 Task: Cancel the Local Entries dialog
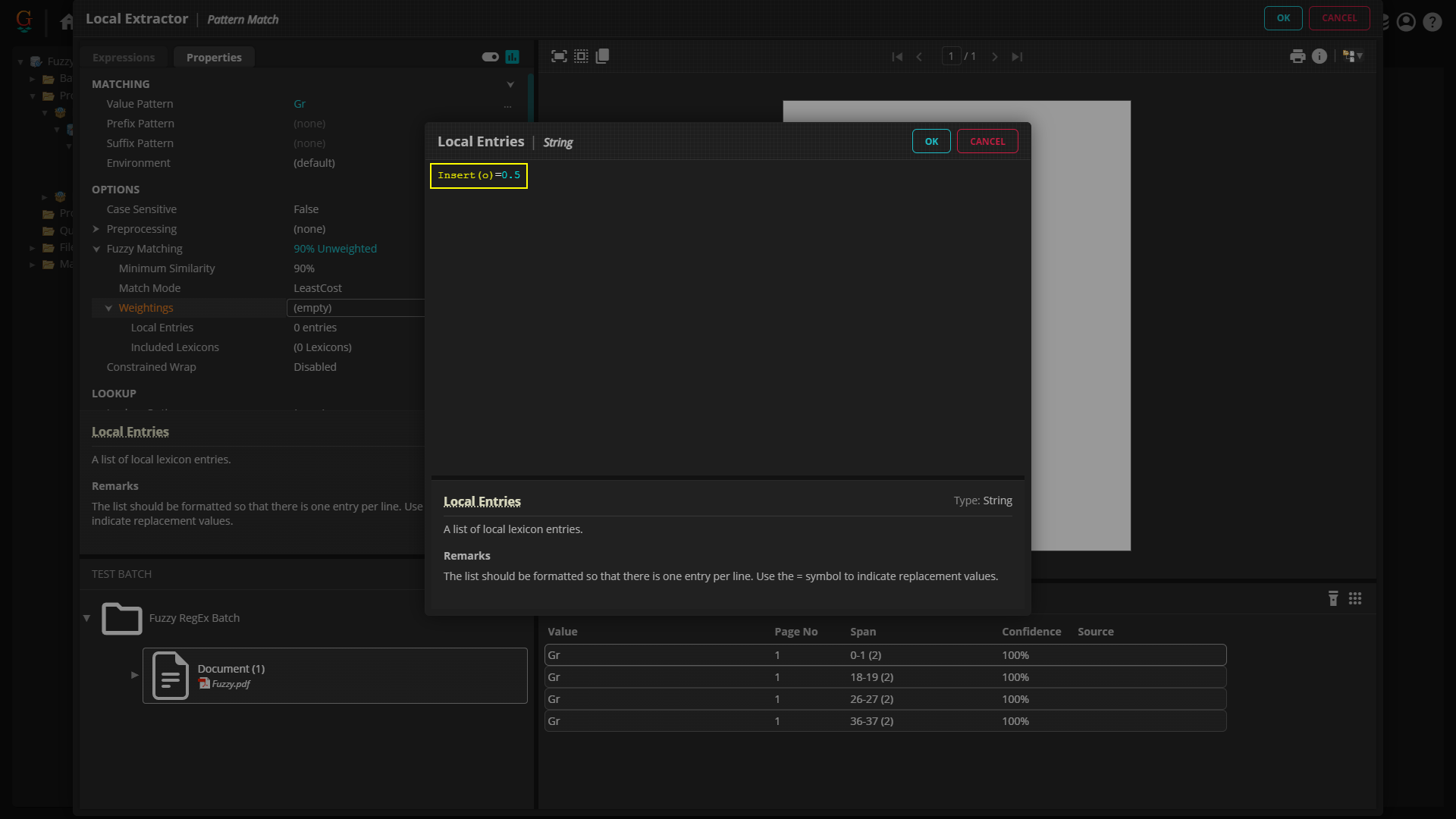[987, 142]
